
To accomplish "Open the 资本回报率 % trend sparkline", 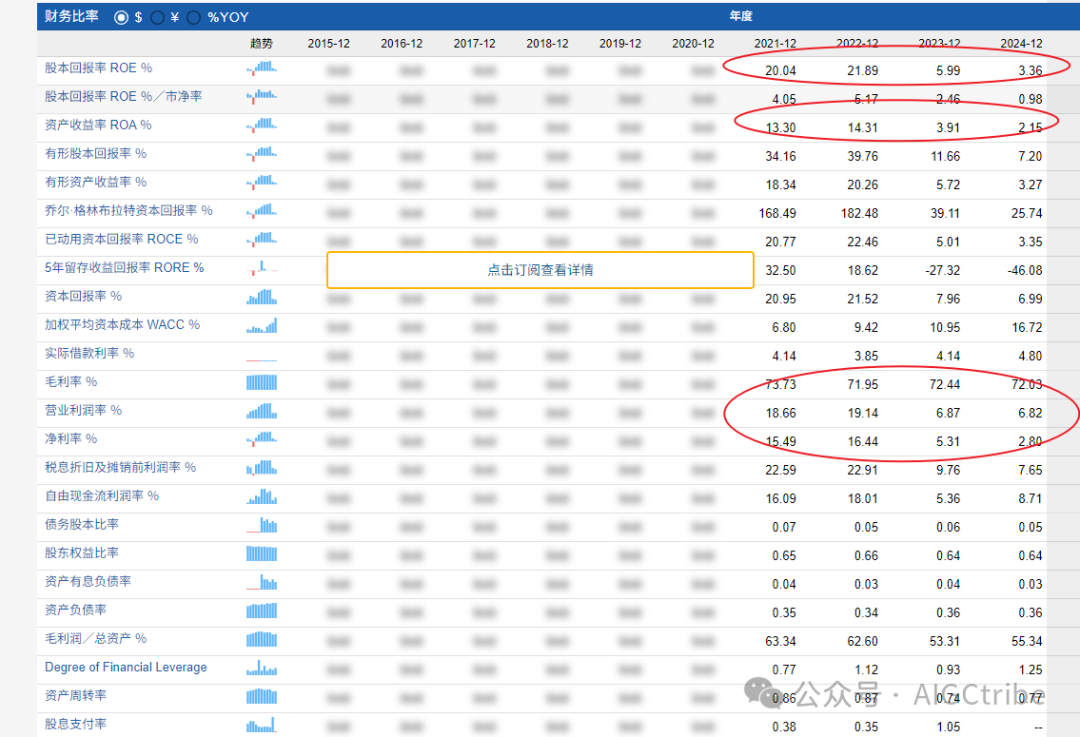I will (x=262, y=297).
